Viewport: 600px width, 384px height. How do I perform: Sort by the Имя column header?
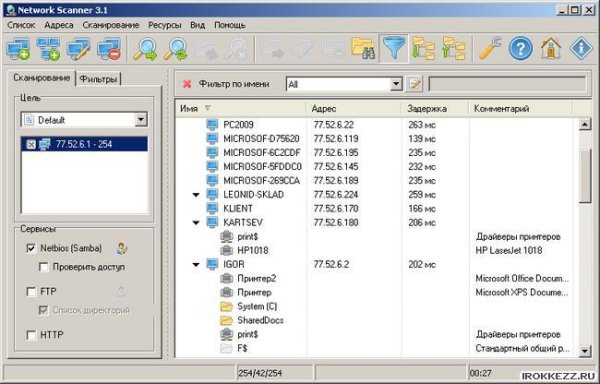(241, 109)
